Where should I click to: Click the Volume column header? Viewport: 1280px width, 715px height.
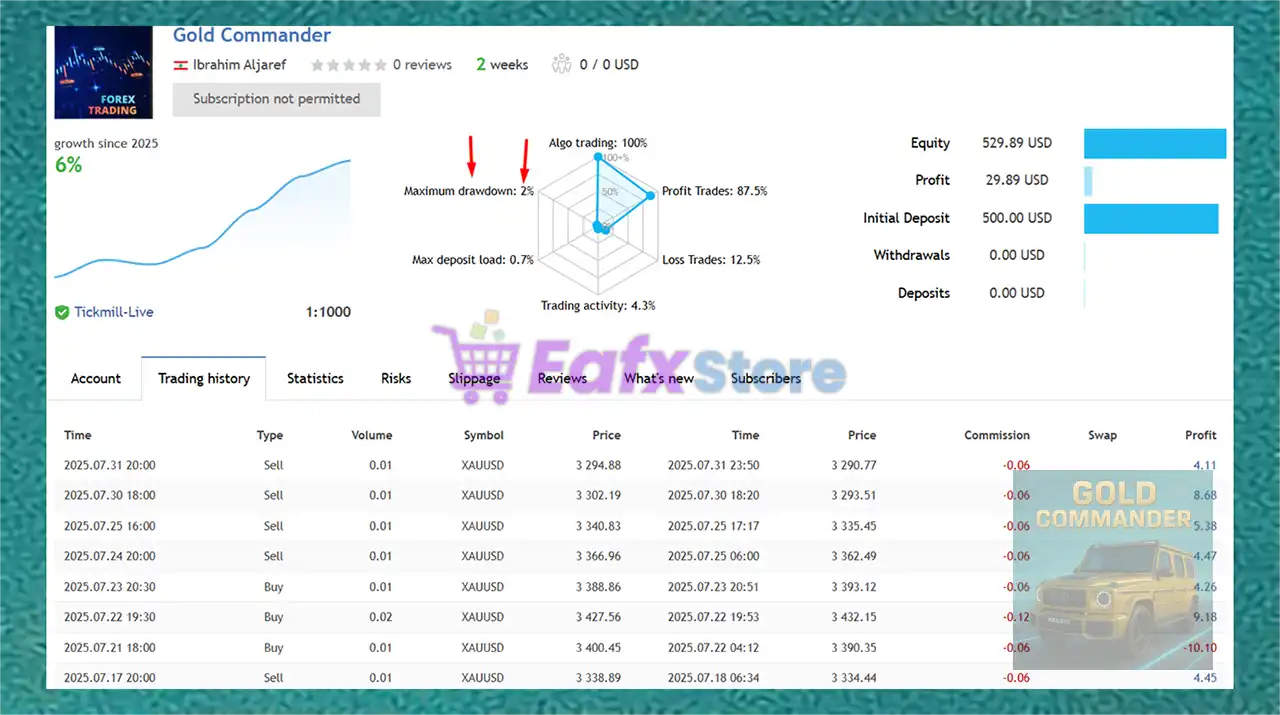[x=372, y=435]
